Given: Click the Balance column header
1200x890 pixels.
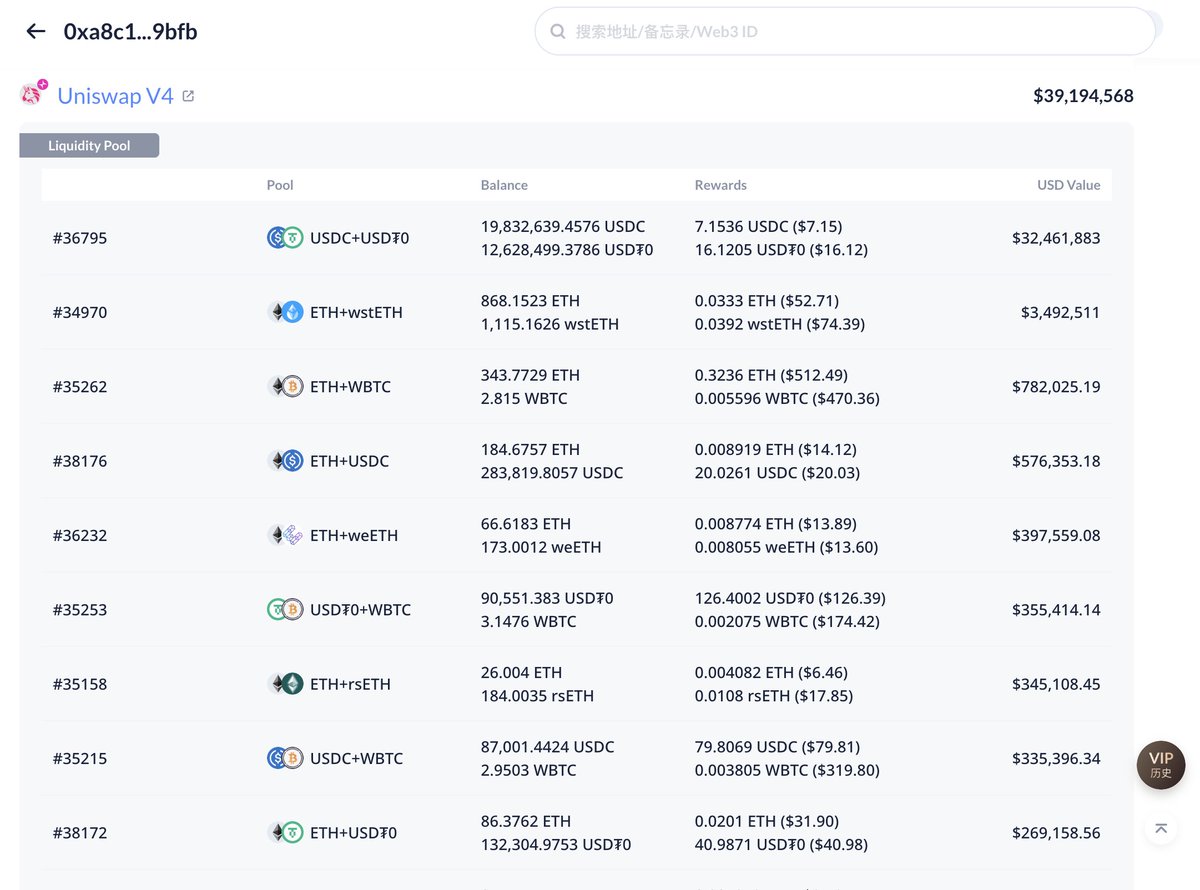Looking at the screenshot, I should 504,185.
